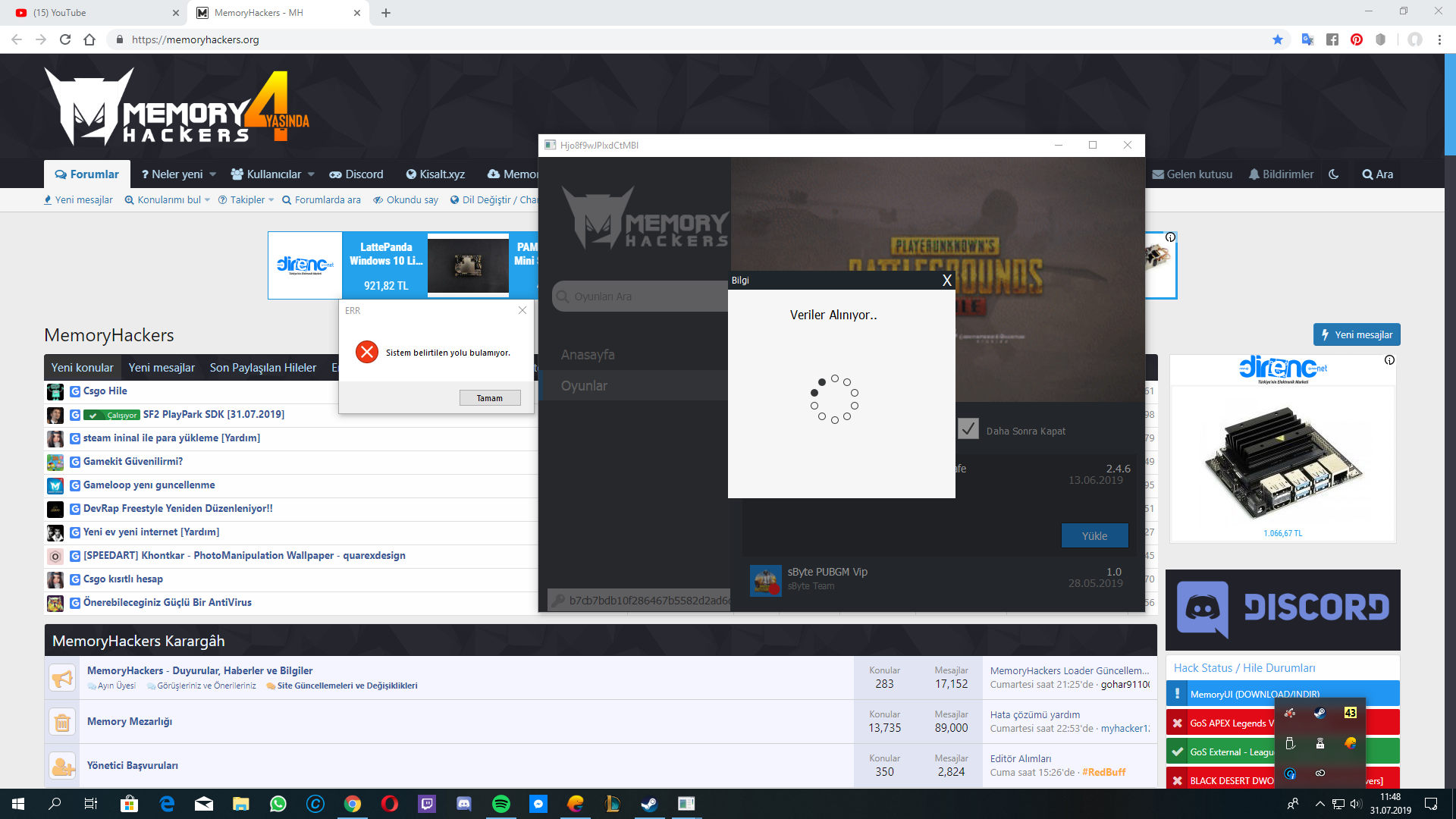Open 'Forumlarda ara' link
1456x819 pixels.
pyautogui.click(x=322, y=200)
